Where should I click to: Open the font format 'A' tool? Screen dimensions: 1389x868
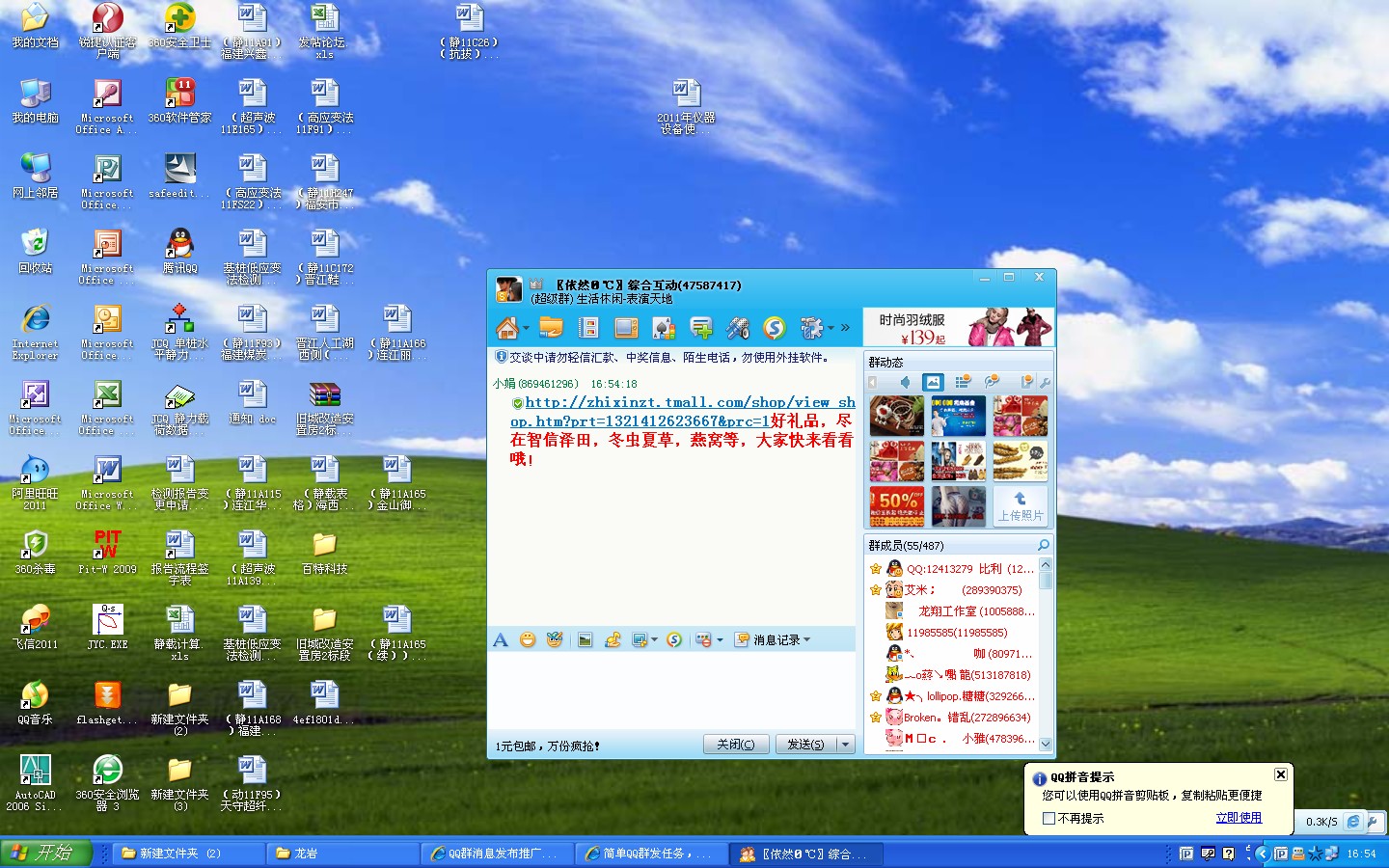point(500,639)
